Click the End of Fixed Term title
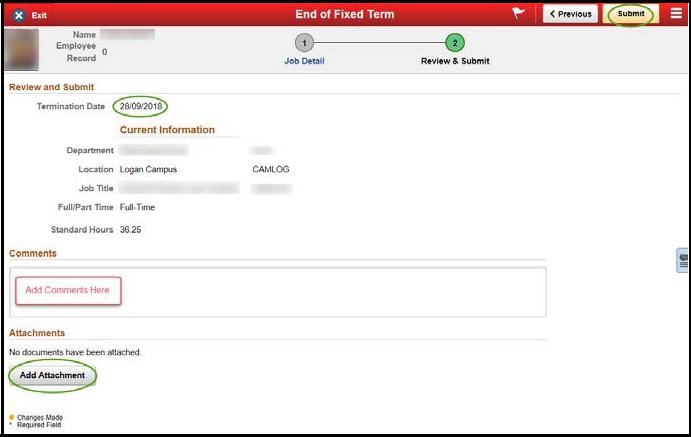The width and height of the screenshot is (691, 437). click(x=345, y=14)
